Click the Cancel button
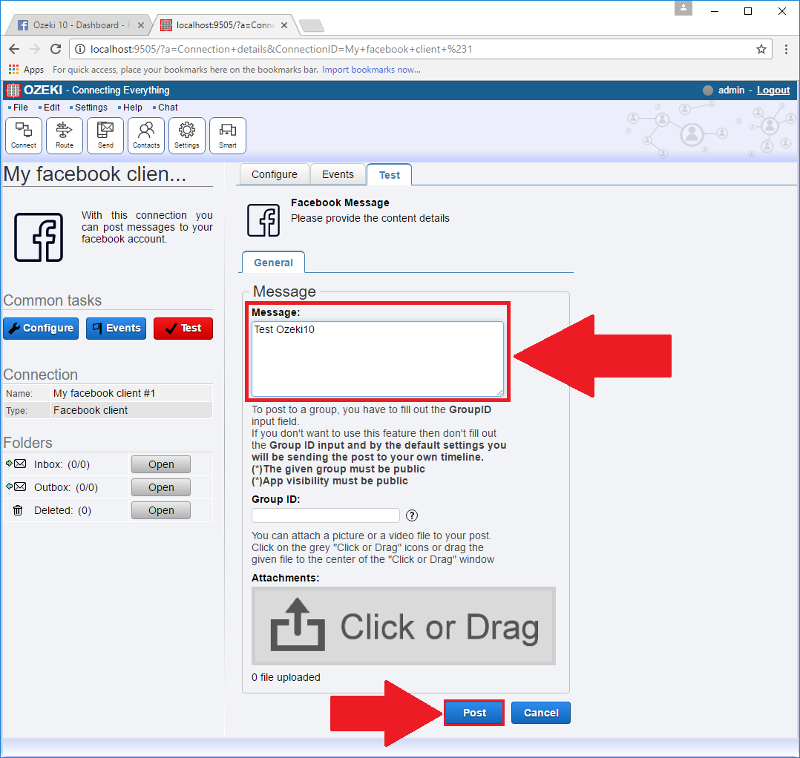 [x=541, y=713]
